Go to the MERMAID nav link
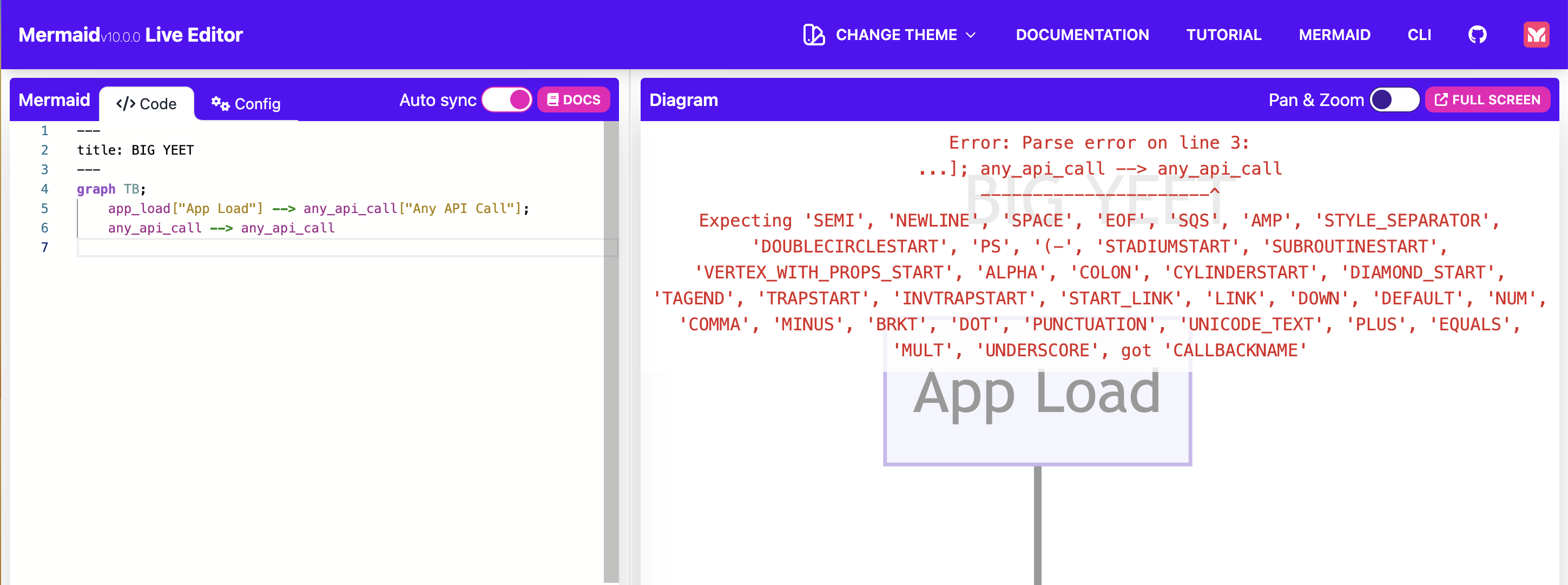This screenshot has height=585, width=1568. point(1334,35)
